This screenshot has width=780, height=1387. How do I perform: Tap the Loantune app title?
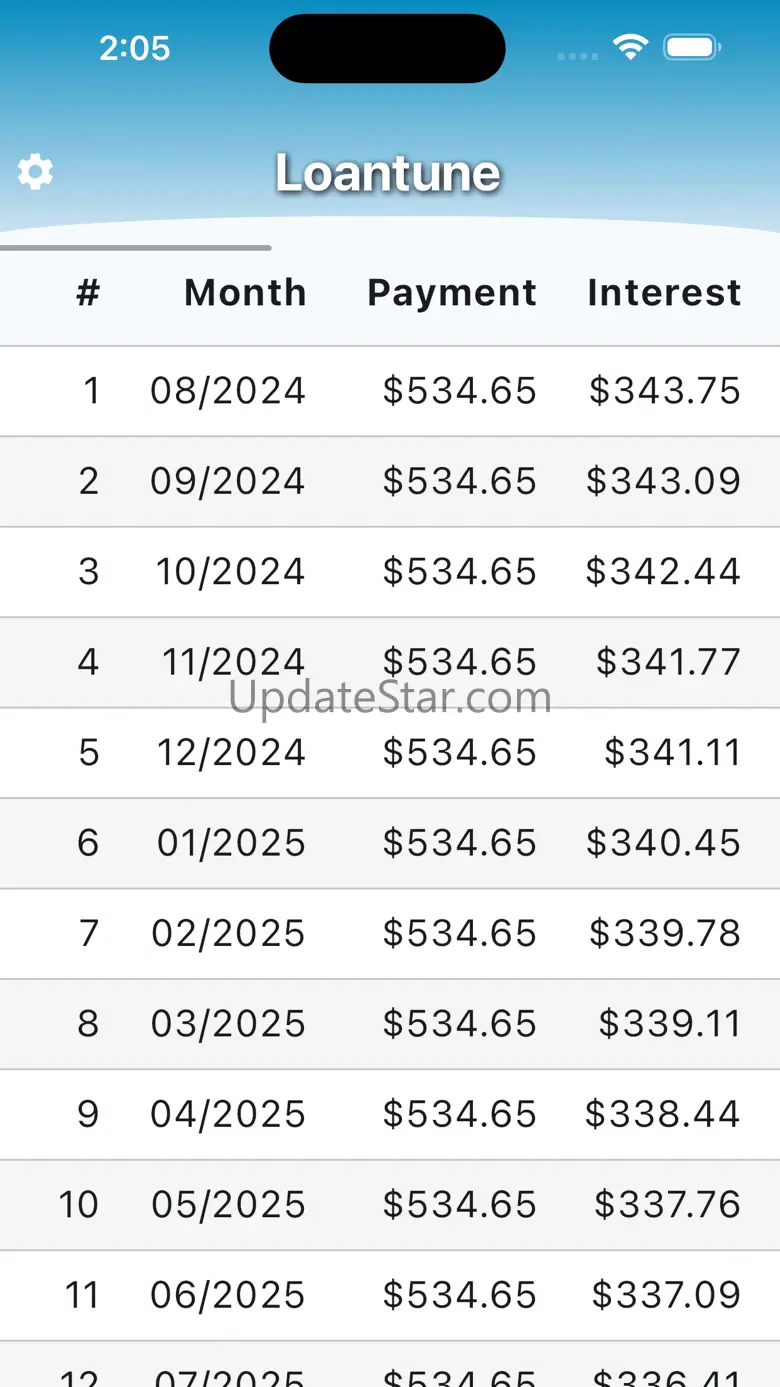388,173
